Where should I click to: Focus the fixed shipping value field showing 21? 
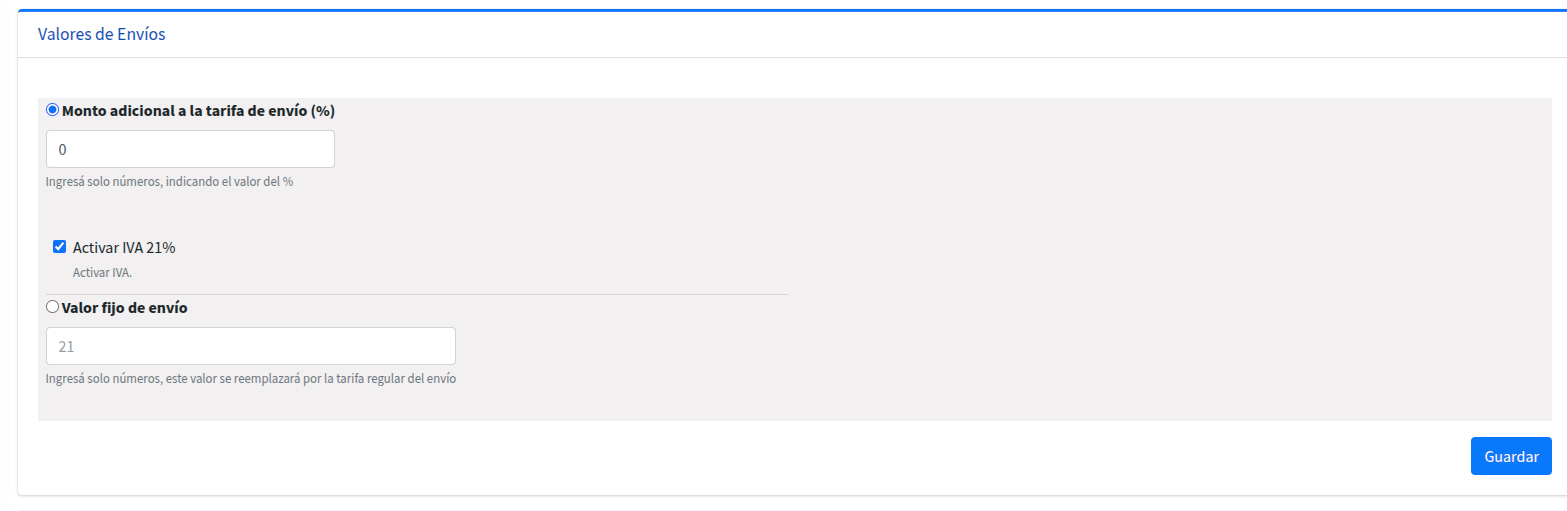click(251, 346)
